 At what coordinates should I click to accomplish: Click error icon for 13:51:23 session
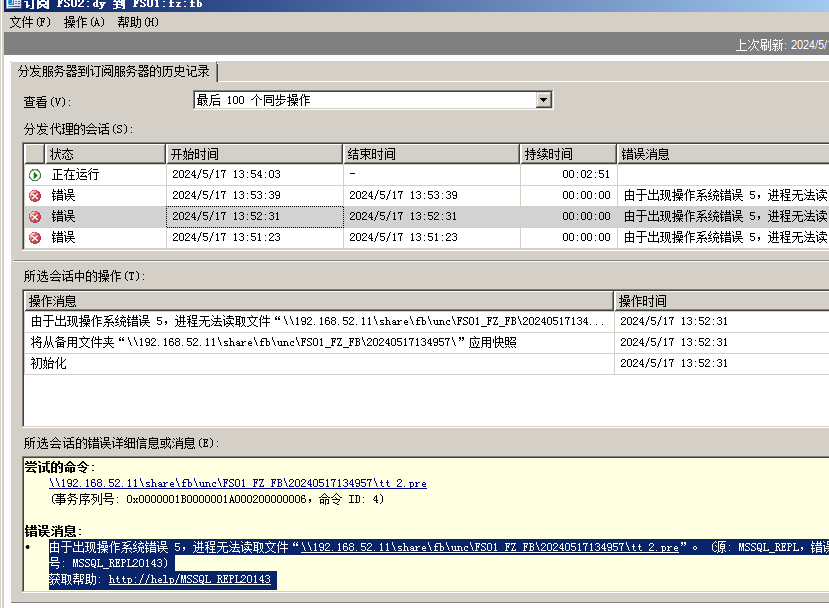pos(35,238)
